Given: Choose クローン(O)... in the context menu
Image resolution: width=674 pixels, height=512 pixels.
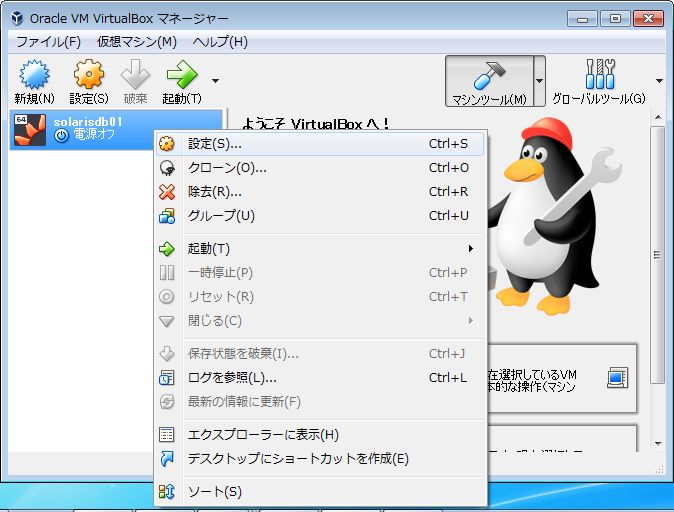Looking at the screenshot, I should pos(320,168).
